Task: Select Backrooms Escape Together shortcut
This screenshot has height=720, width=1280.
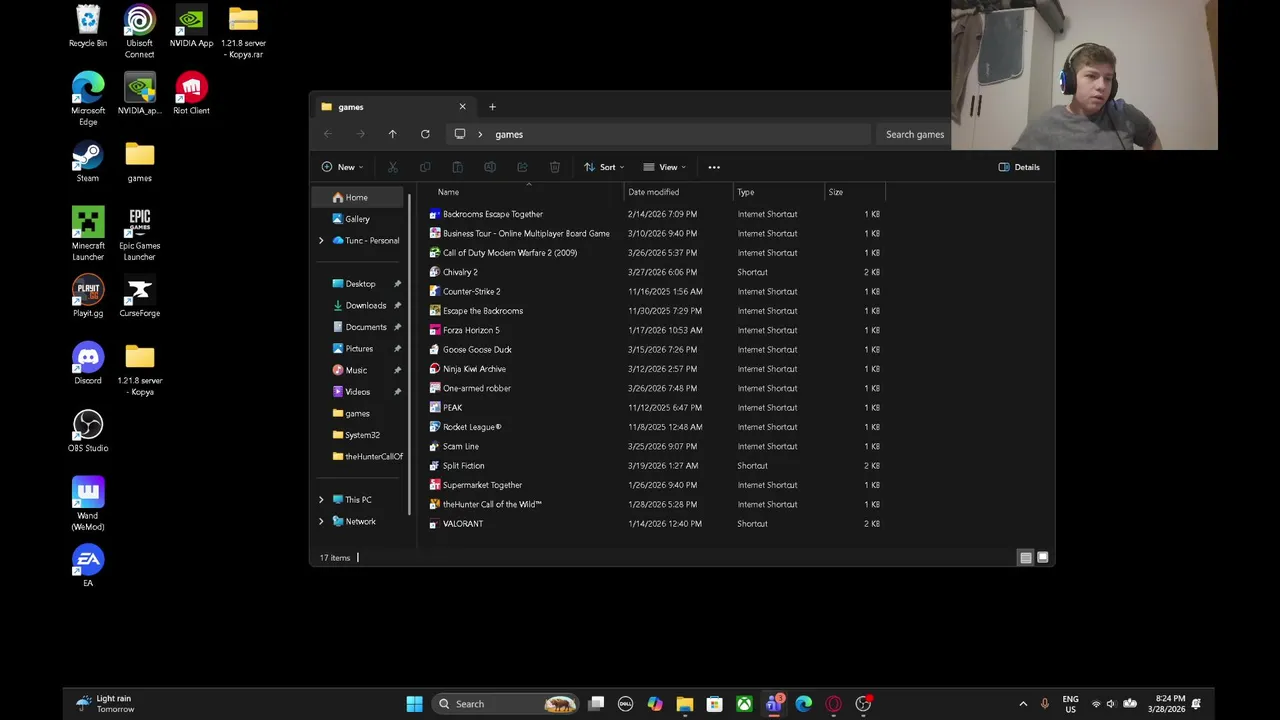Action: (x=492, y=214)
